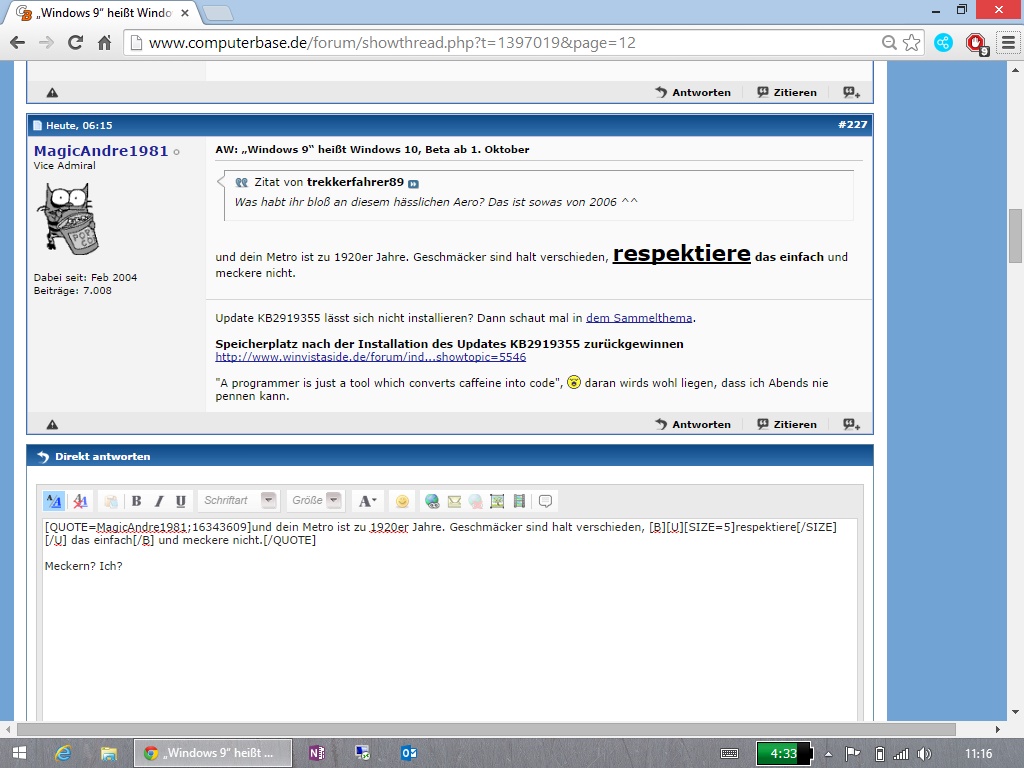Image resolution: width=1024 pixels, height=768 pixels.
Task: Click Zitieren on post #227
Action: click(x=787, y=424)
